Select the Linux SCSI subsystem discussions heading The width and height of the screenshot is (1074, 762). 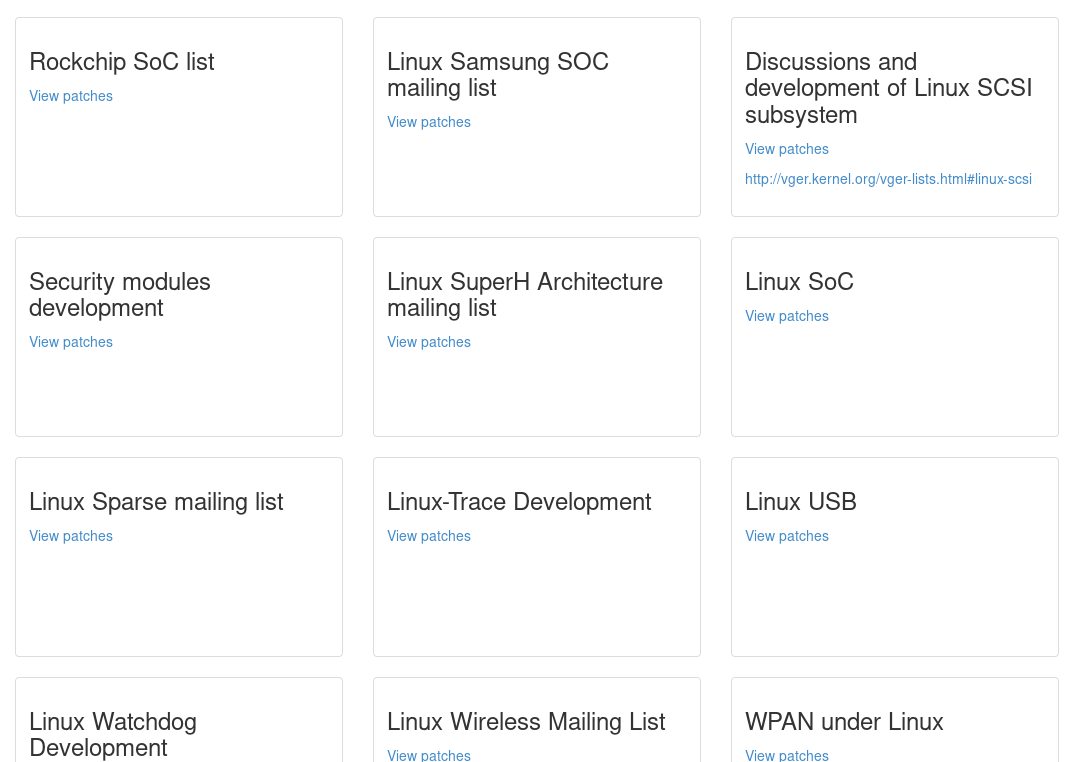(888, 88)
